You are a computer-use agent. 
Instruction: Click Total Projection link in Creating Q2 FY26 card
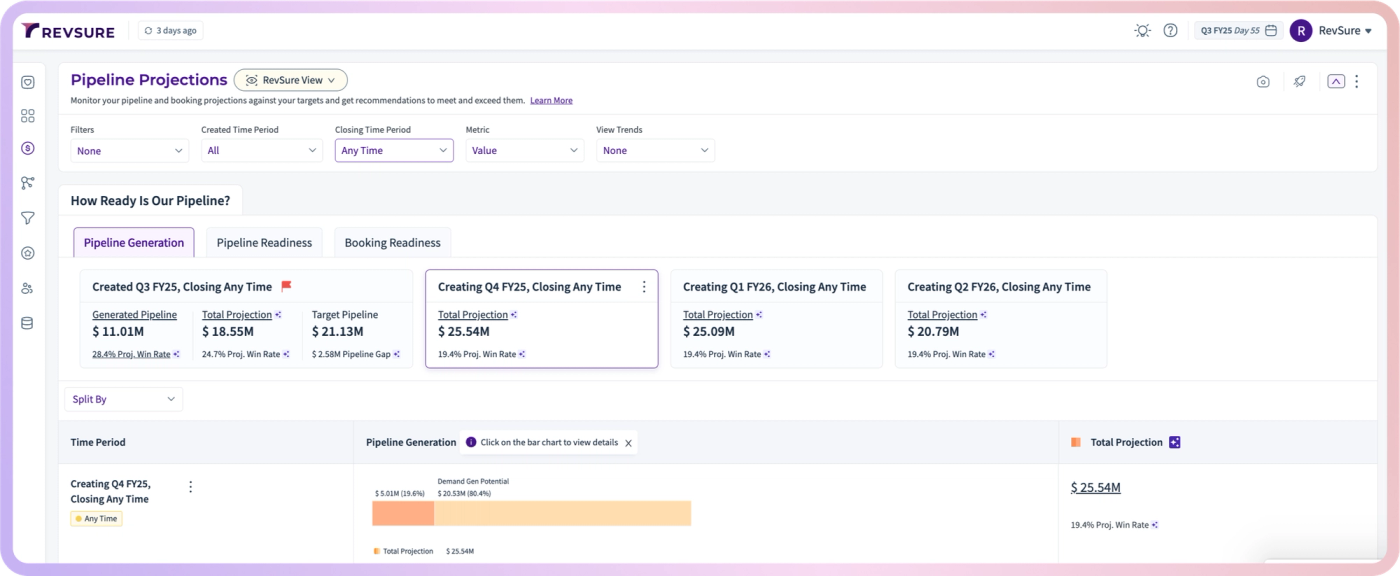(943, 314)
